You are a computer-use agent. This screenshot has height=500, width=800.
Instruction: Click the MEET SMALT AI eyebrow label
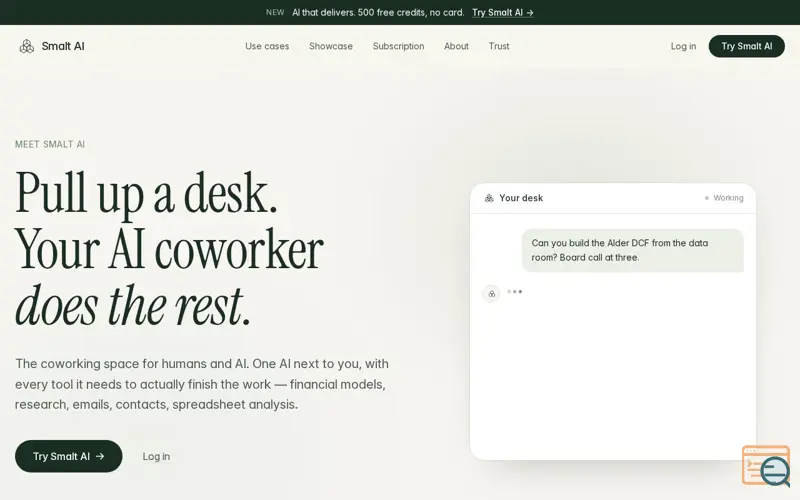click(x=50, y=144)
